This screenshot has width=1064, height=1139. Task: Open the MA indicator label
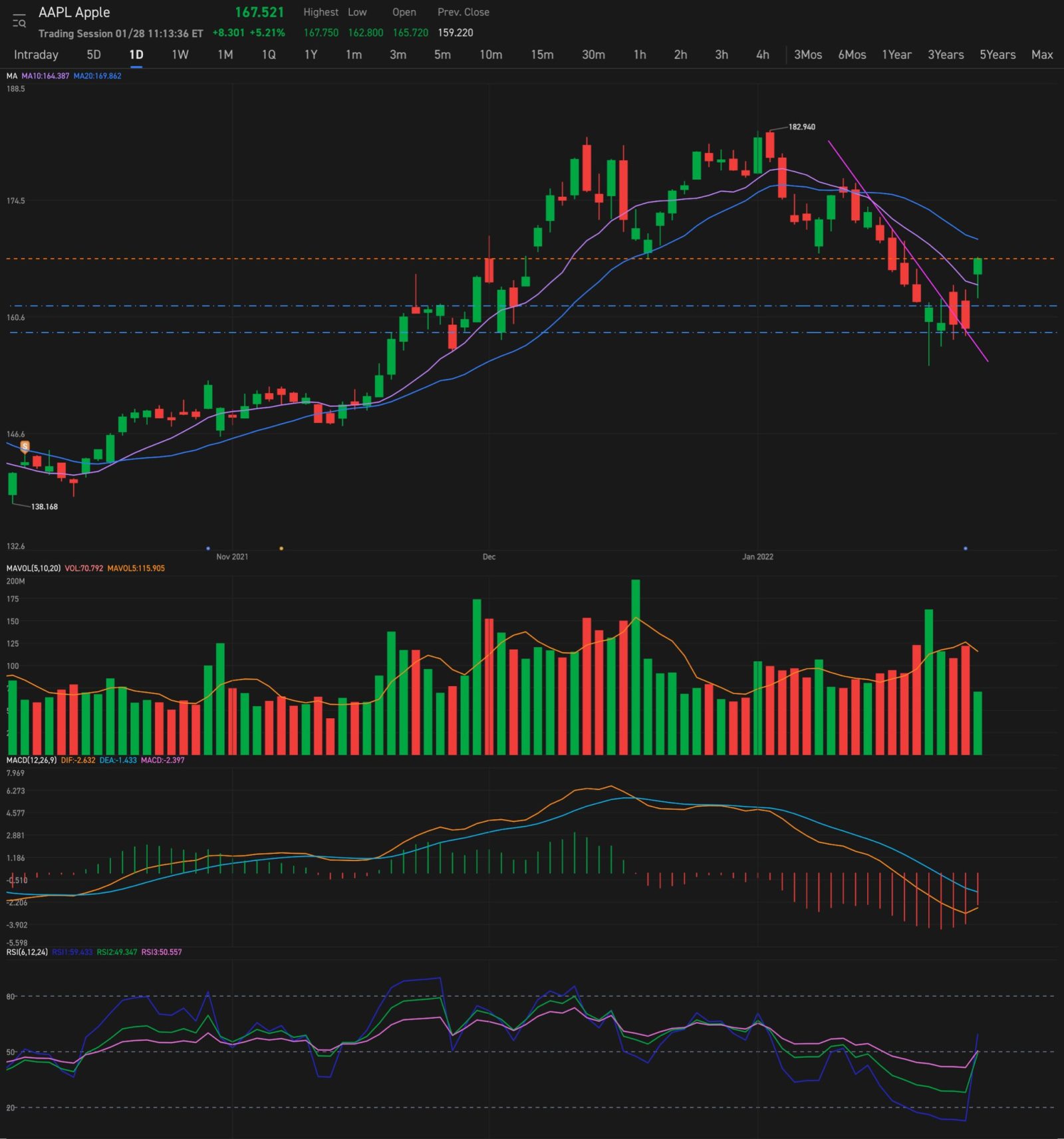tap(12, 76)
